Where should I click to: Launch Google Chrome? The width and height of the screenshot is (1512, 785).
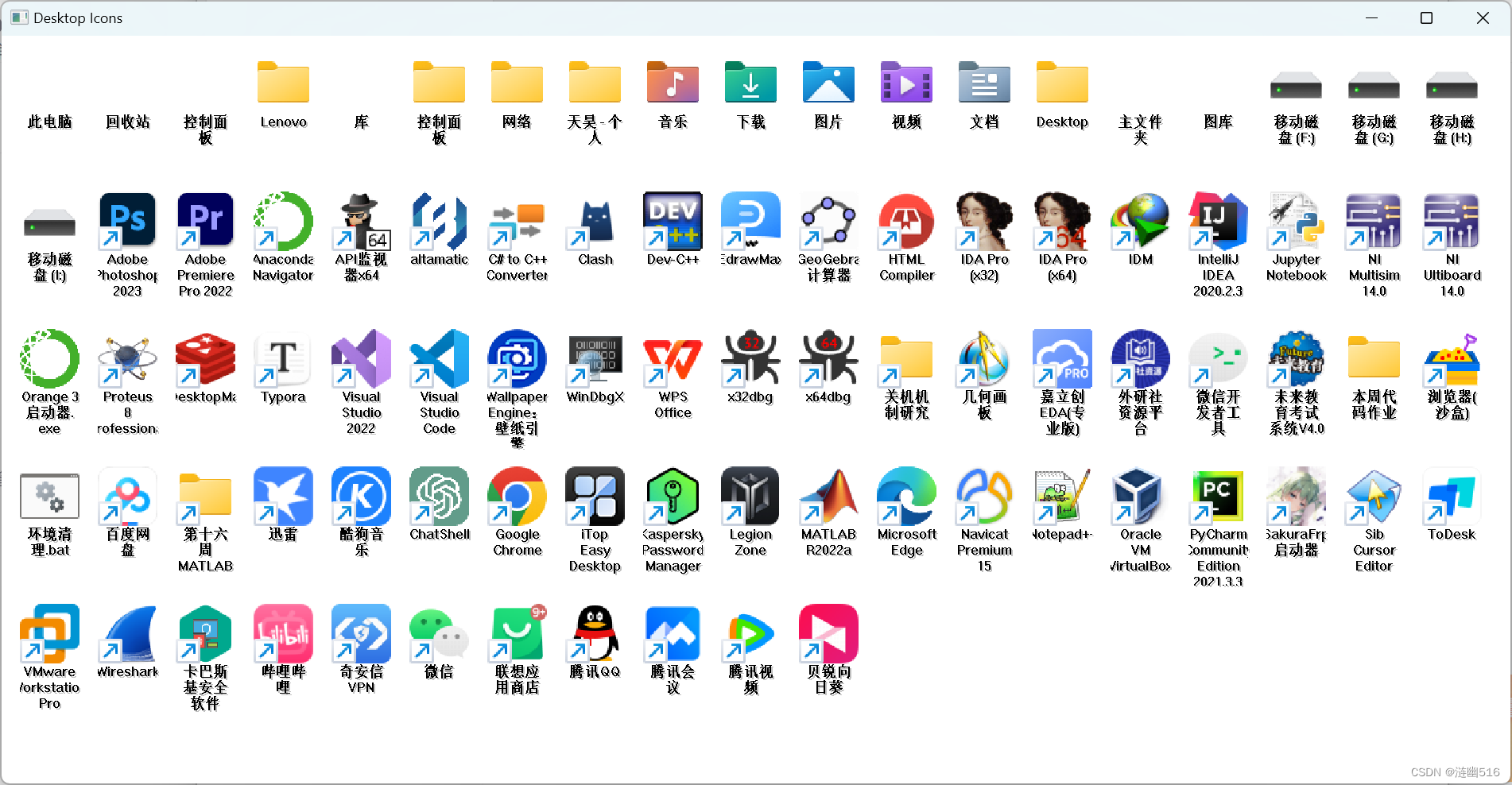point(517,496)
